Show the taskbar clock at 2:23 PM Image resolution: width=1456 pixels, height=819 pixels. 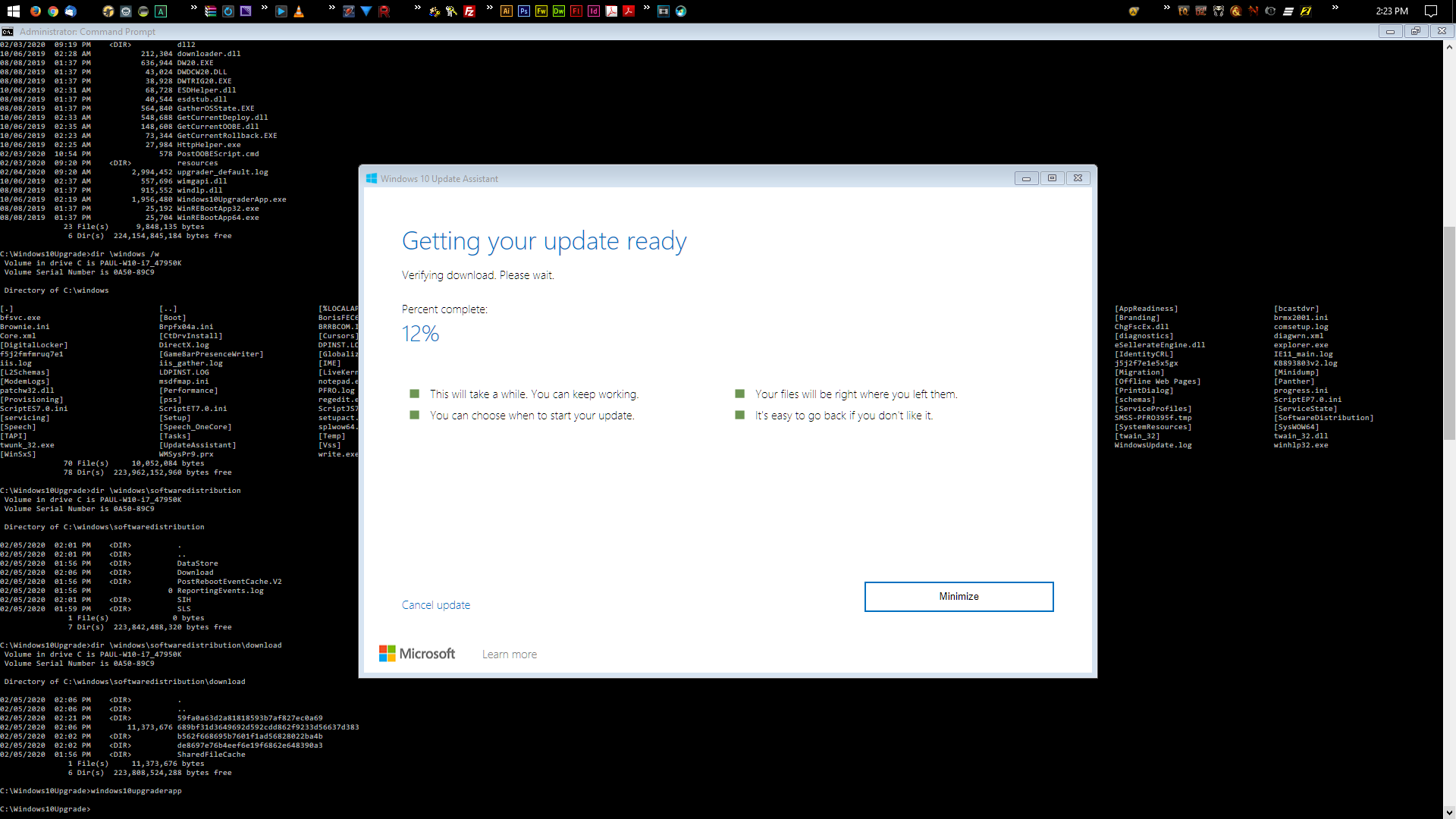tap(1392, 11)
